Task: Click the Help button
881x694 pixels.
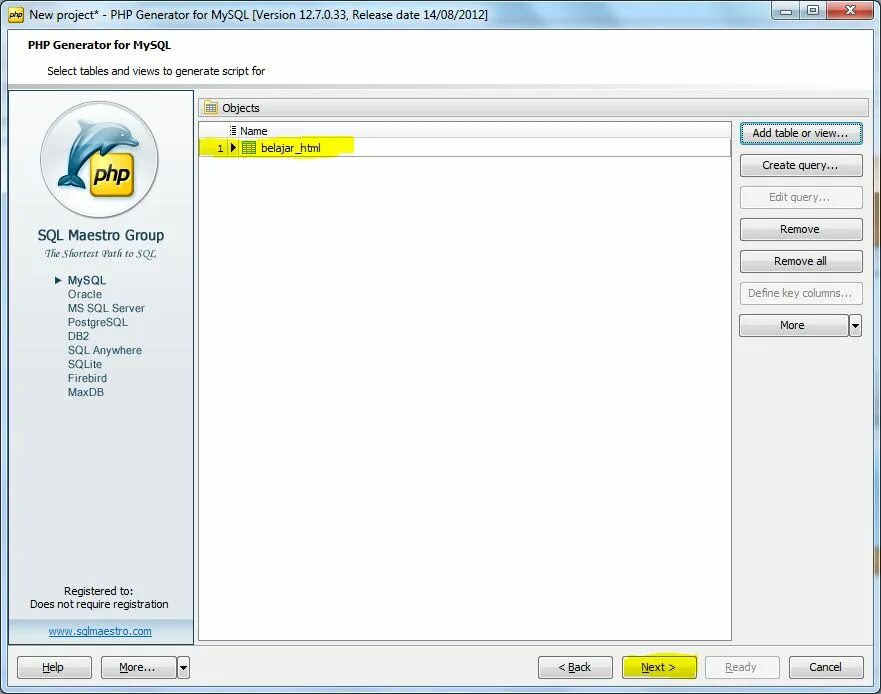Action: (x=54, y=668)
